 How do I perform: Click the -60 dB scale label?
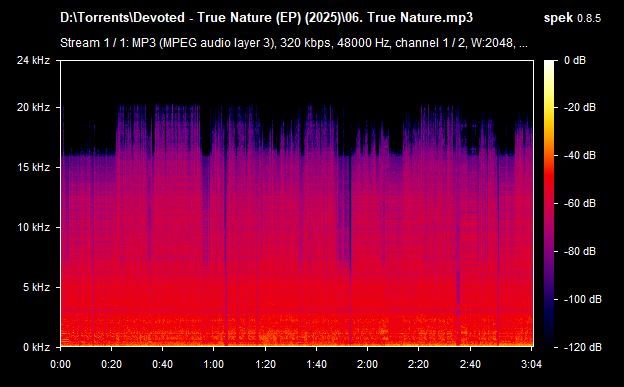coord(580,203)
